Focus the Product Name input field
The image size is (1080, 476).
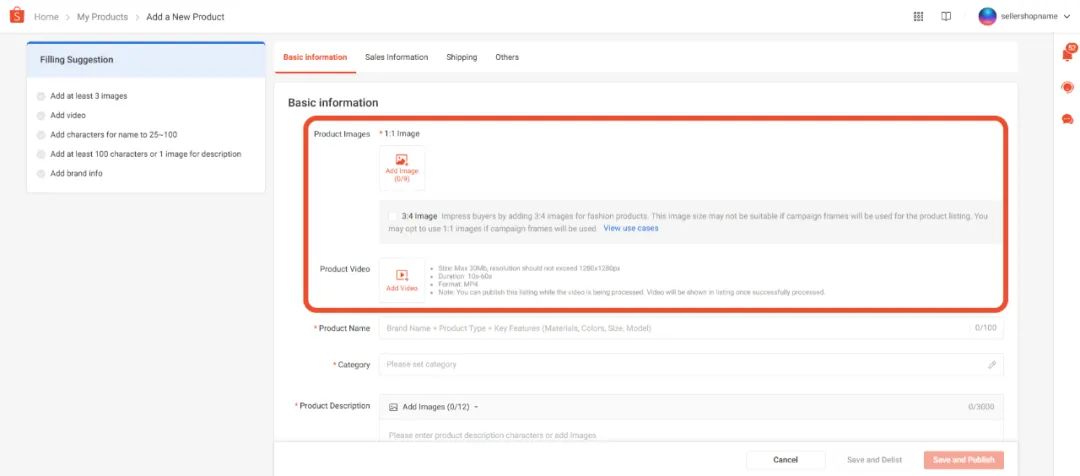pos(691,328)
